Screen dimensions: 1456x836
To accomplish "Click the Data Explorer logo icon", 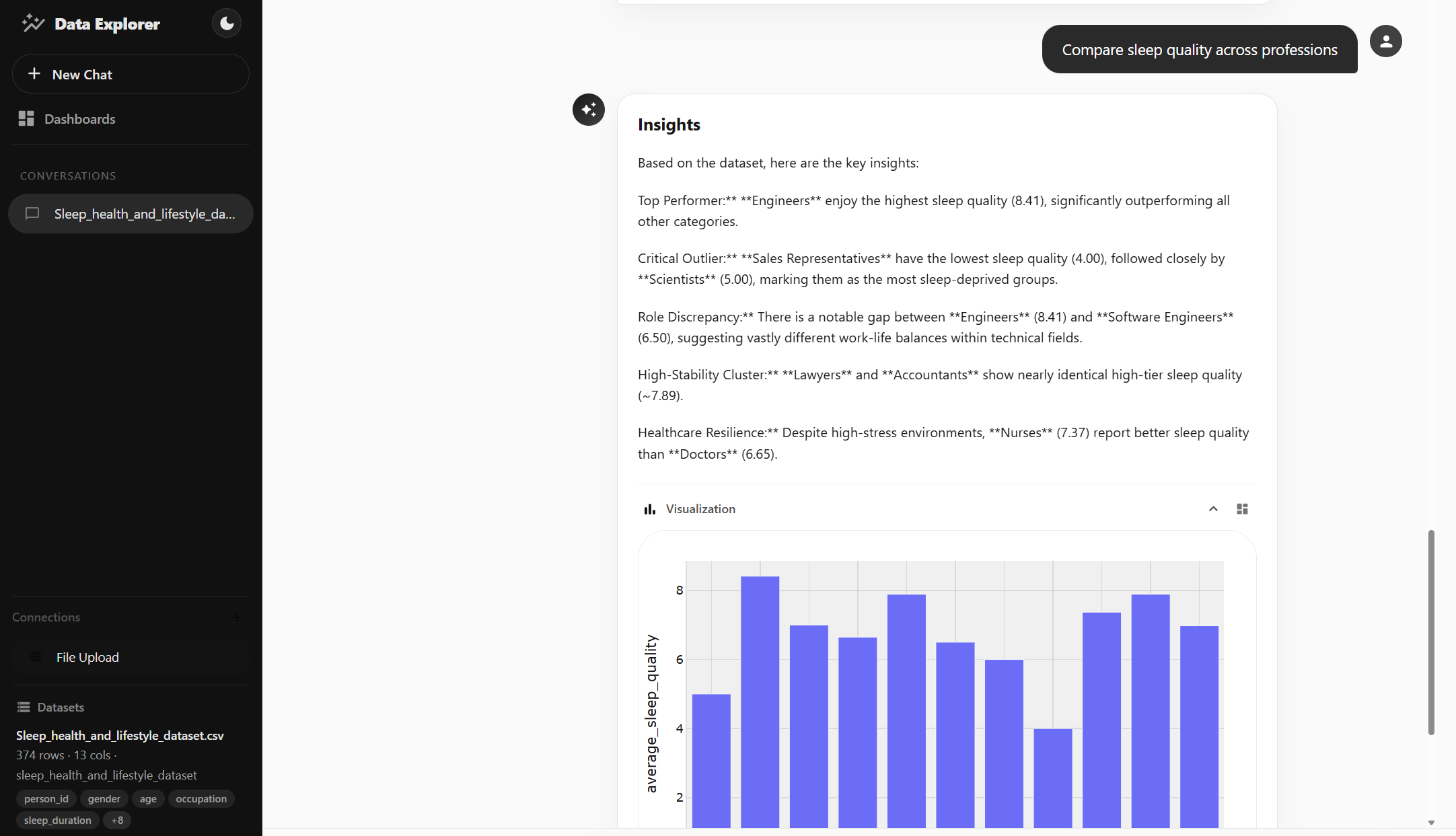I will pyautogui.click(x=32, y=24).
